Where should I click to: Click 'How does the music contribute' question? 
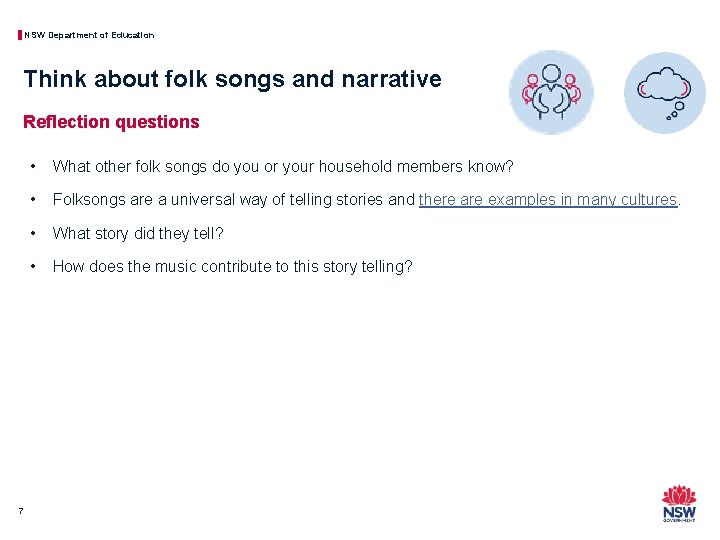coord(232,266)
